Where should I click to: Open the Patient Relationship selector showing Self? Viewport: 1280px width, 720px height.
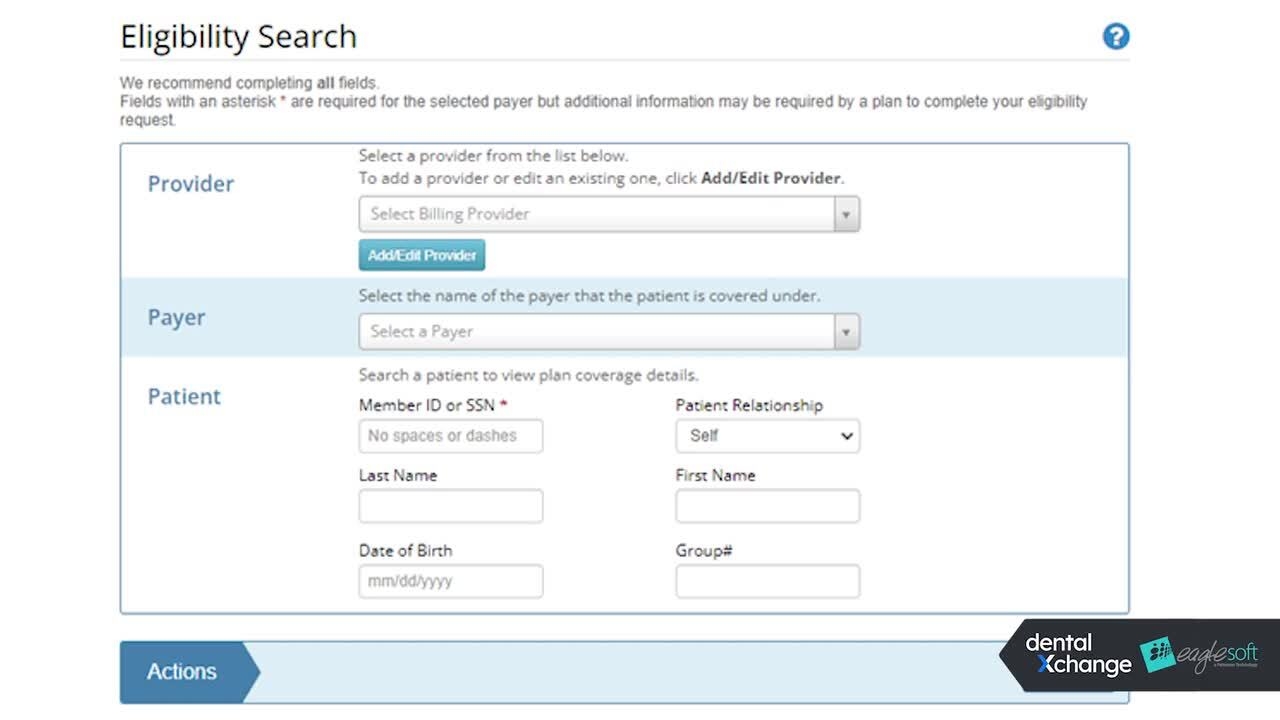(767, 436)
